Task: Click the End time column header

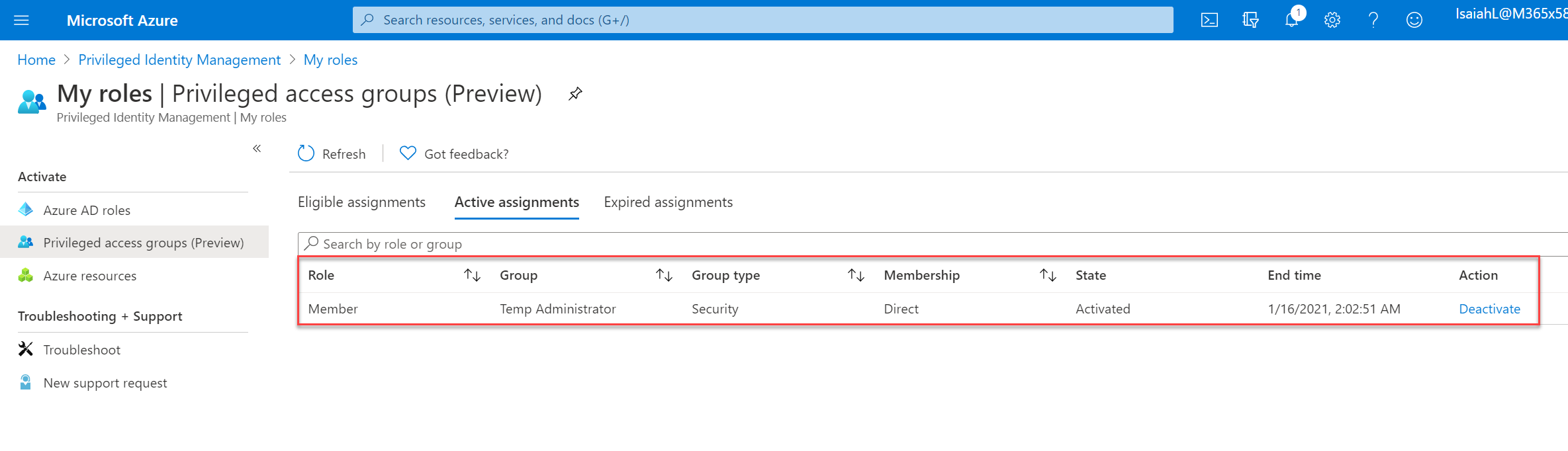Action: coord(1294,275)
